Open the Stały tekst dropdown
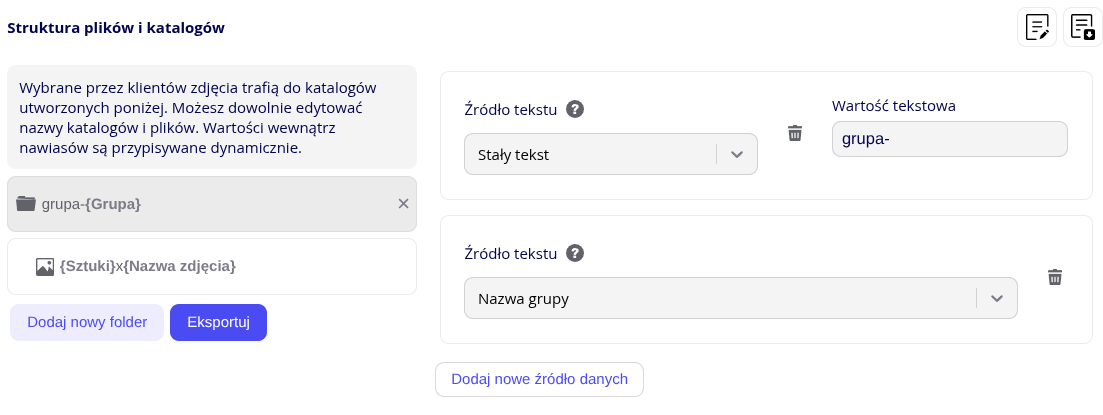 coord(590,155)
